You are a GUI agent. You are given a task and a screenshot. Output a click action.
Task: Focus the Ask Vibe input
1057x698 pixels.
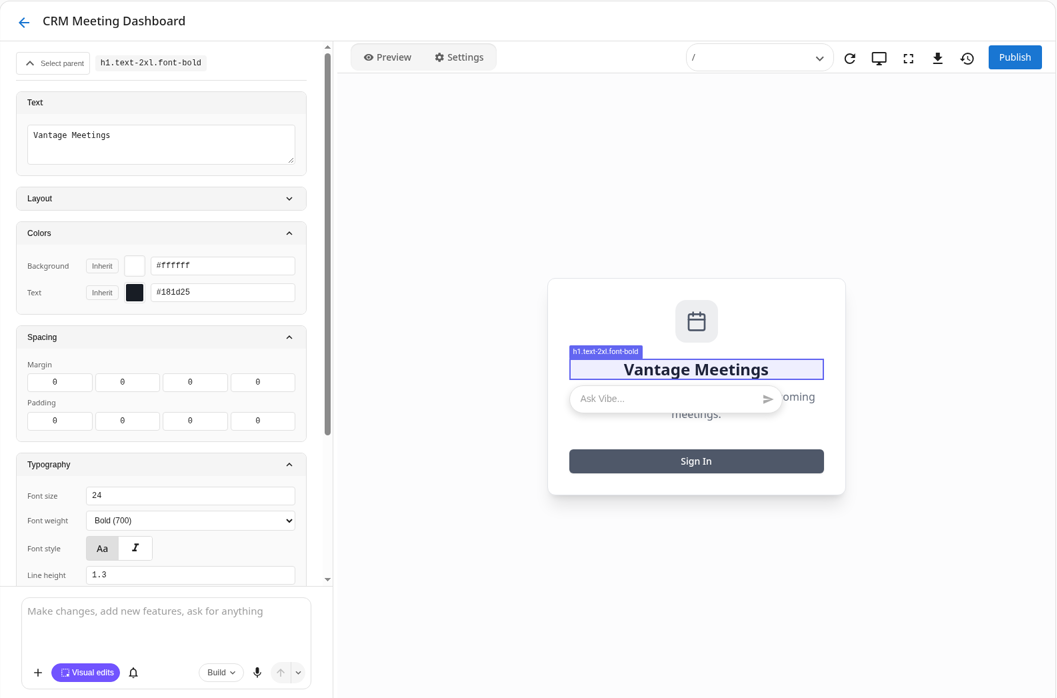[667, 399]
